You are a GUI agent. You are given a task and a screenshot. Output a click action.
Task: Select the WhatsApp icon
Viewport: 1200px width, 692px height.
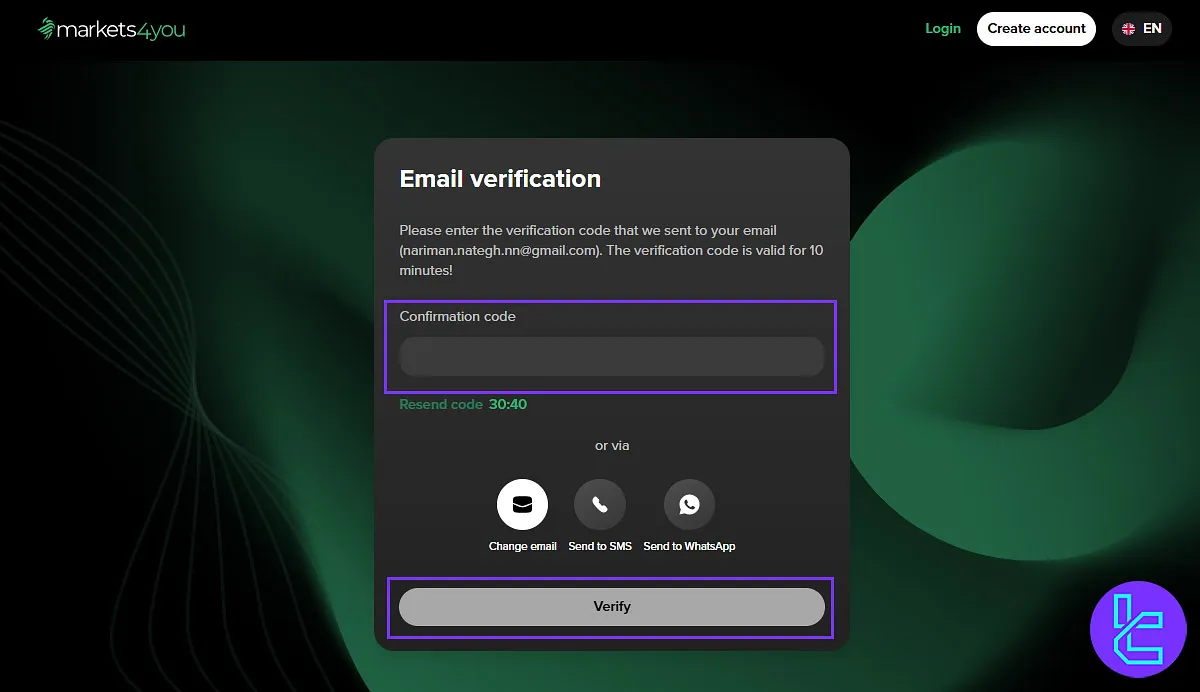click(x=688, y=504)
